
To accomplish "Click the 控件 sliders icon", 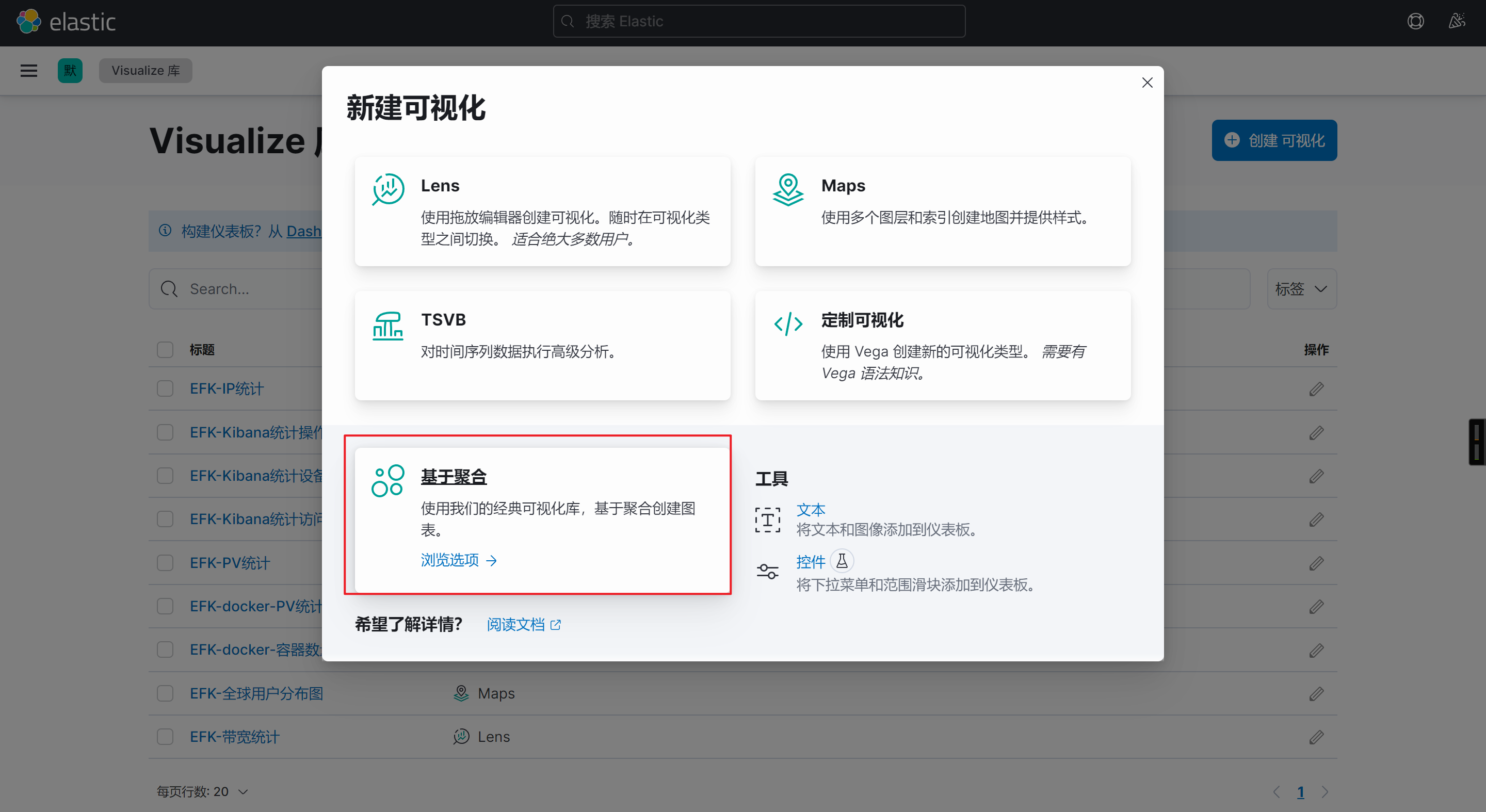I will point(767,571).
